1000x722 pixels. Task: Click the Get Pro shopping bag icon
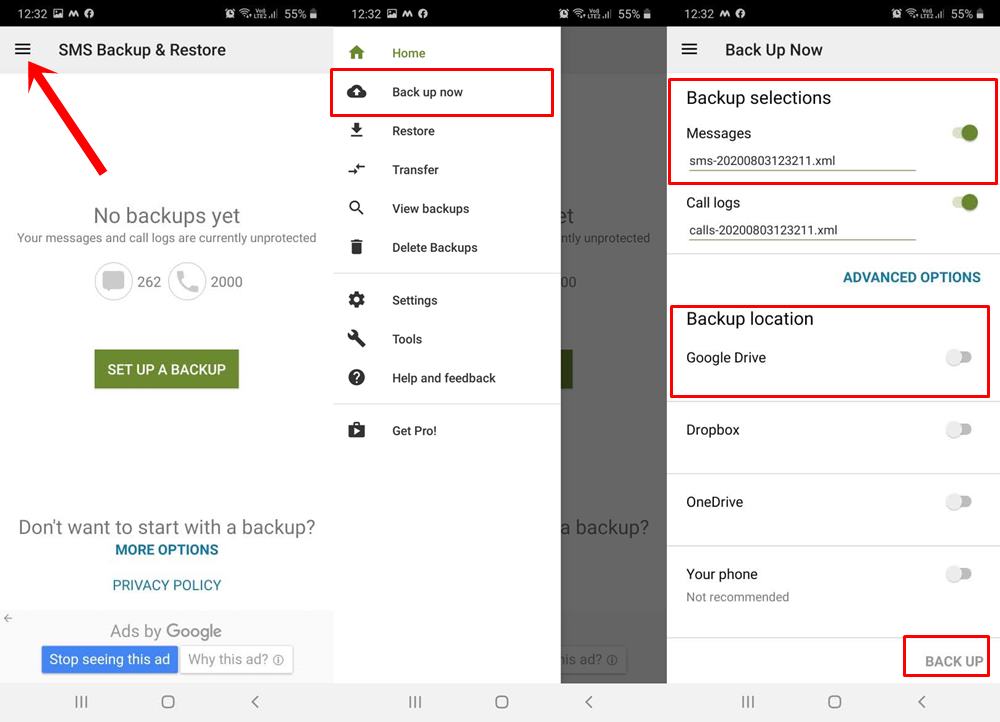point(357,431)
